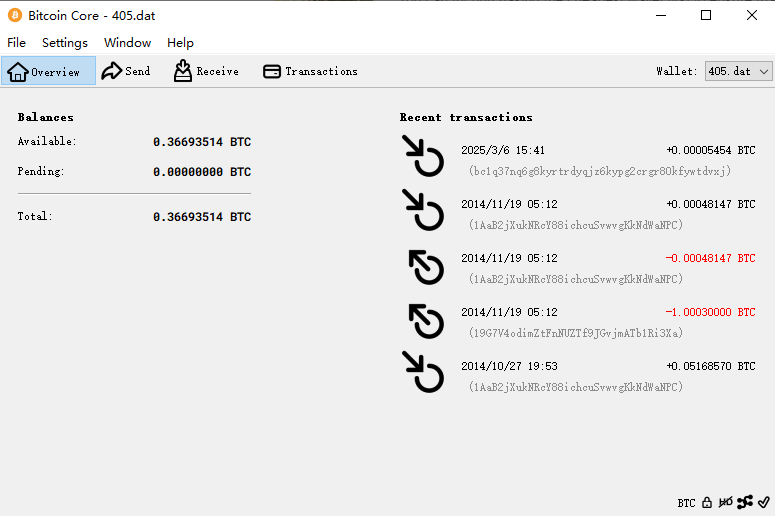Click the HD key generation disabled icon
The image size is (775, 516).
coord(725,502)
